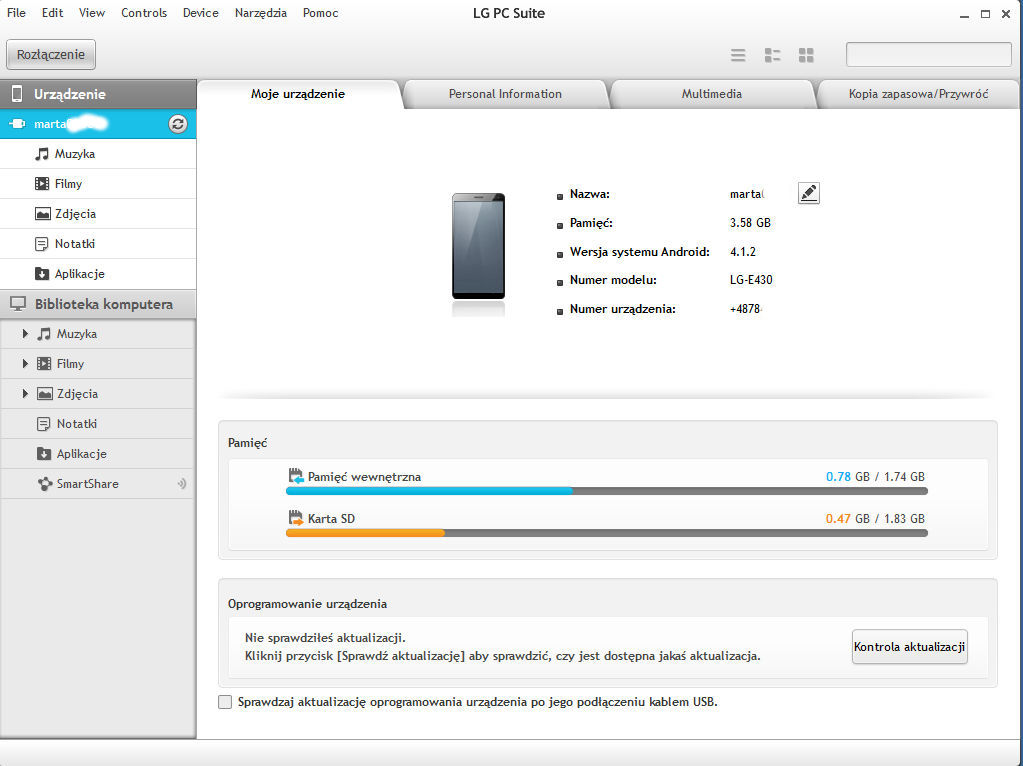This screenshot has height=766, width=1023.
Task: Click the 1.83 GB SD card total
Action: click(x=904, y=519)
